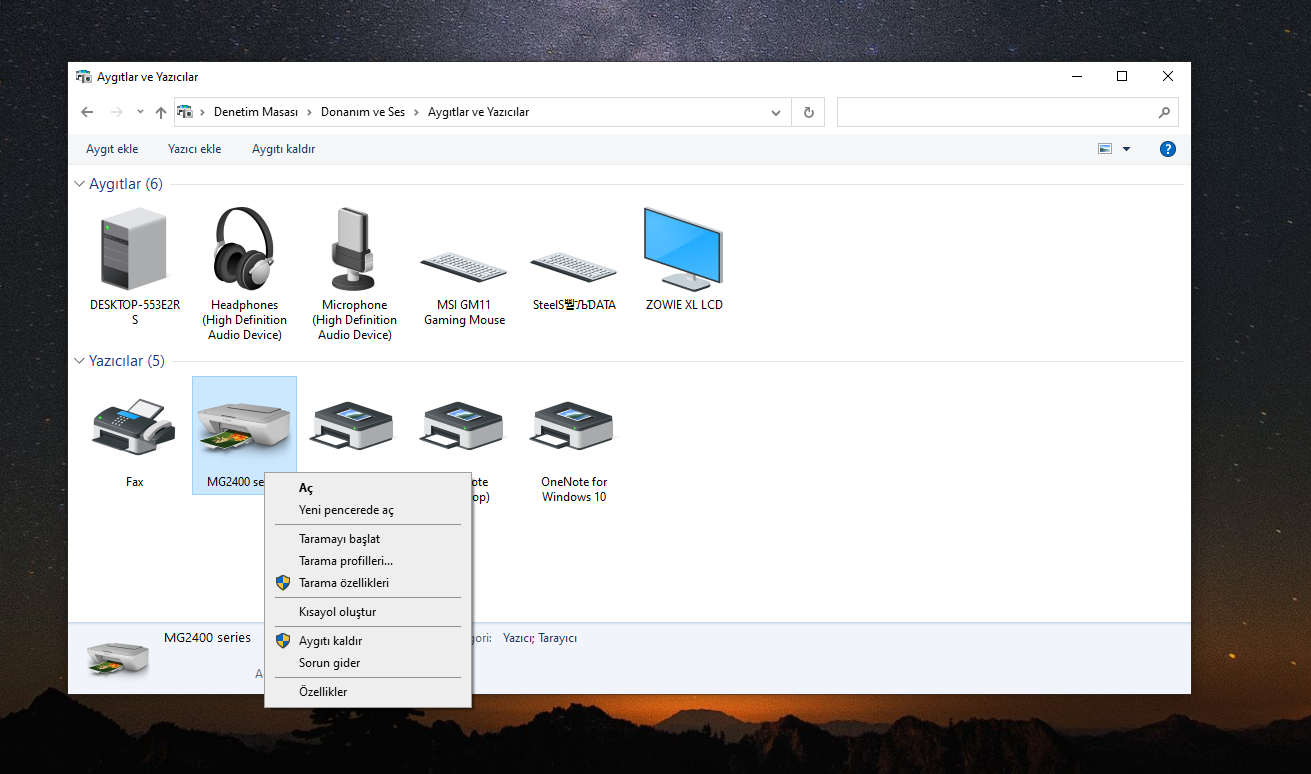Choose Yeni pencerede aç menu item

(x=368, y=510)
